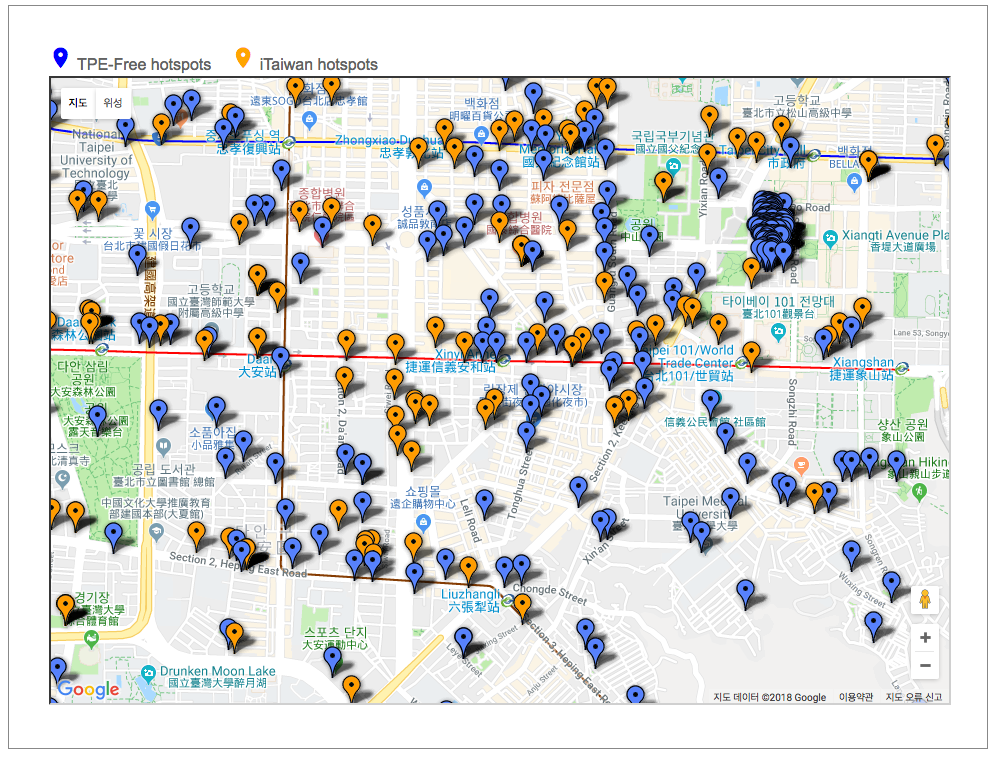The image size is (1000, 757).
Task: Click the orange iTaiwan legend marker
Action: click(x=243, y=57)
